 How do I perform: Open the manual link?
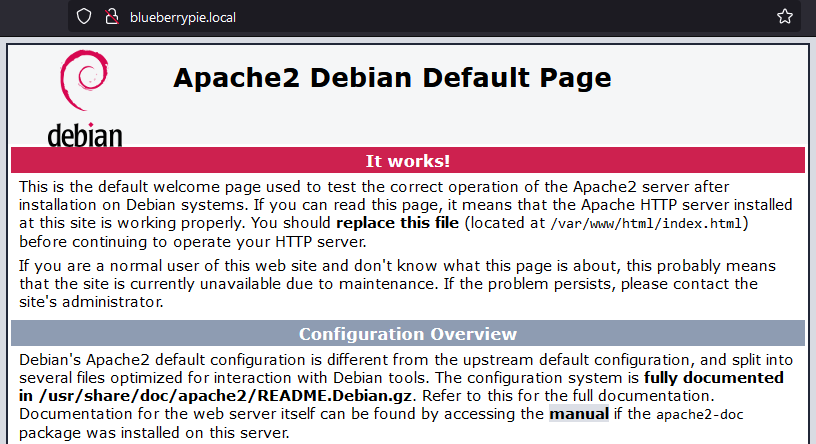click(x=579, y=414)
